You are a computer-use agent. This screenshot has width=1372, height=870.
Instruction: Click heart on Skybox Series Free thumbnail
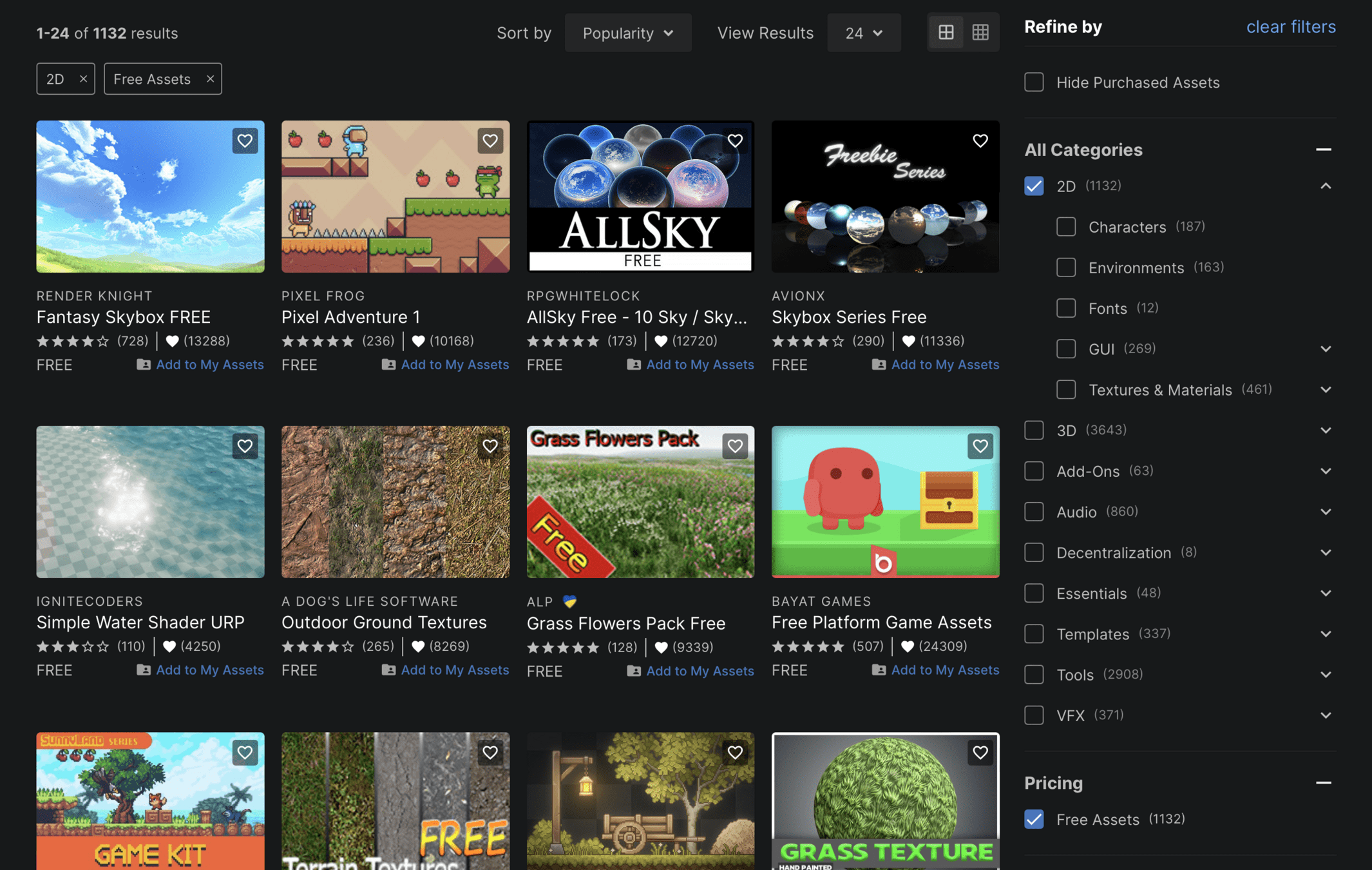980,140
